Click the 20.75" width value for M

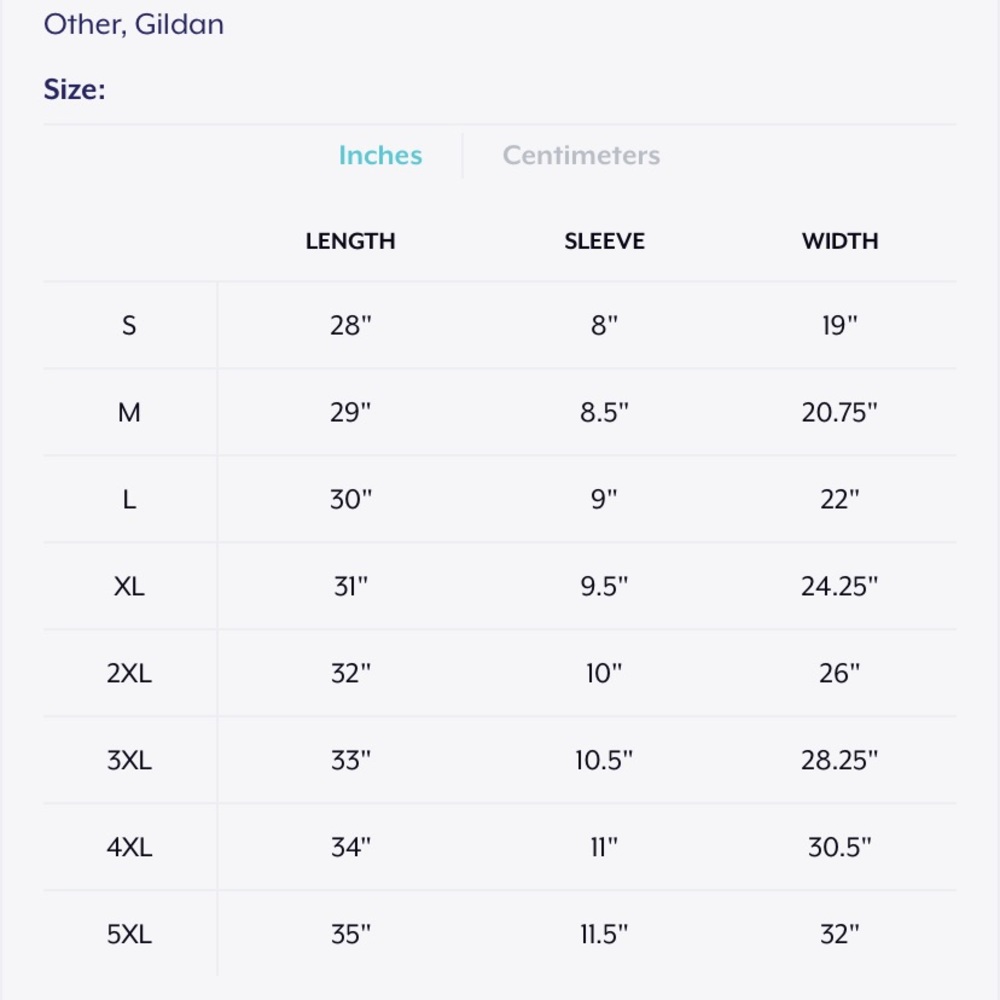point(839,413)
